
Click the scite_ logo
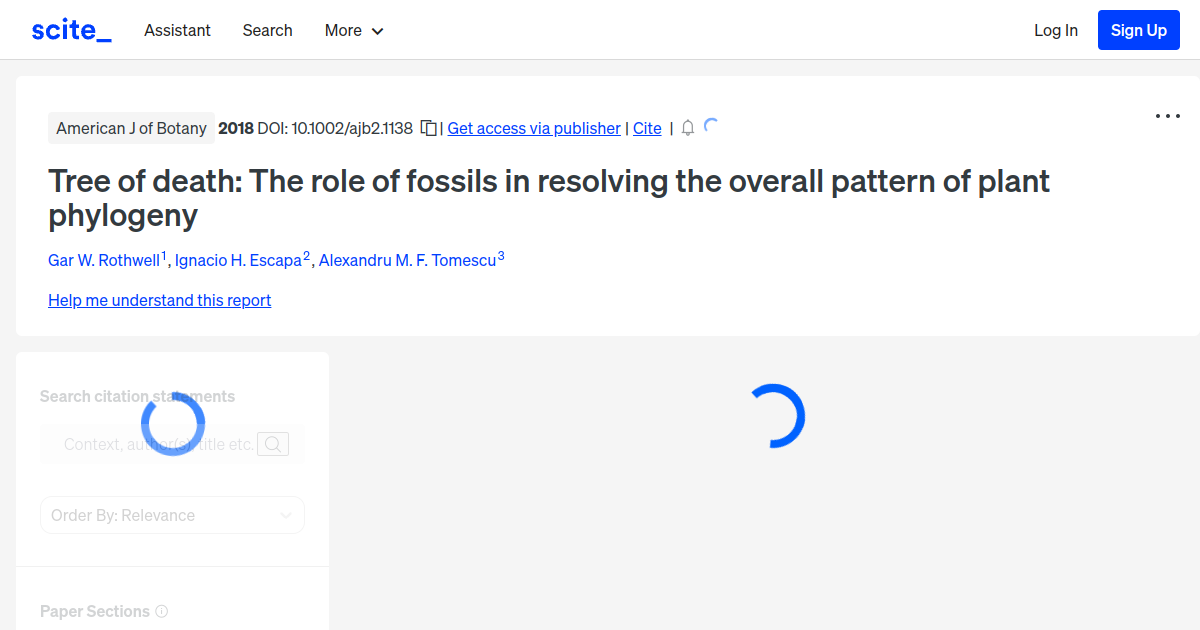click(x=70, y=29)
